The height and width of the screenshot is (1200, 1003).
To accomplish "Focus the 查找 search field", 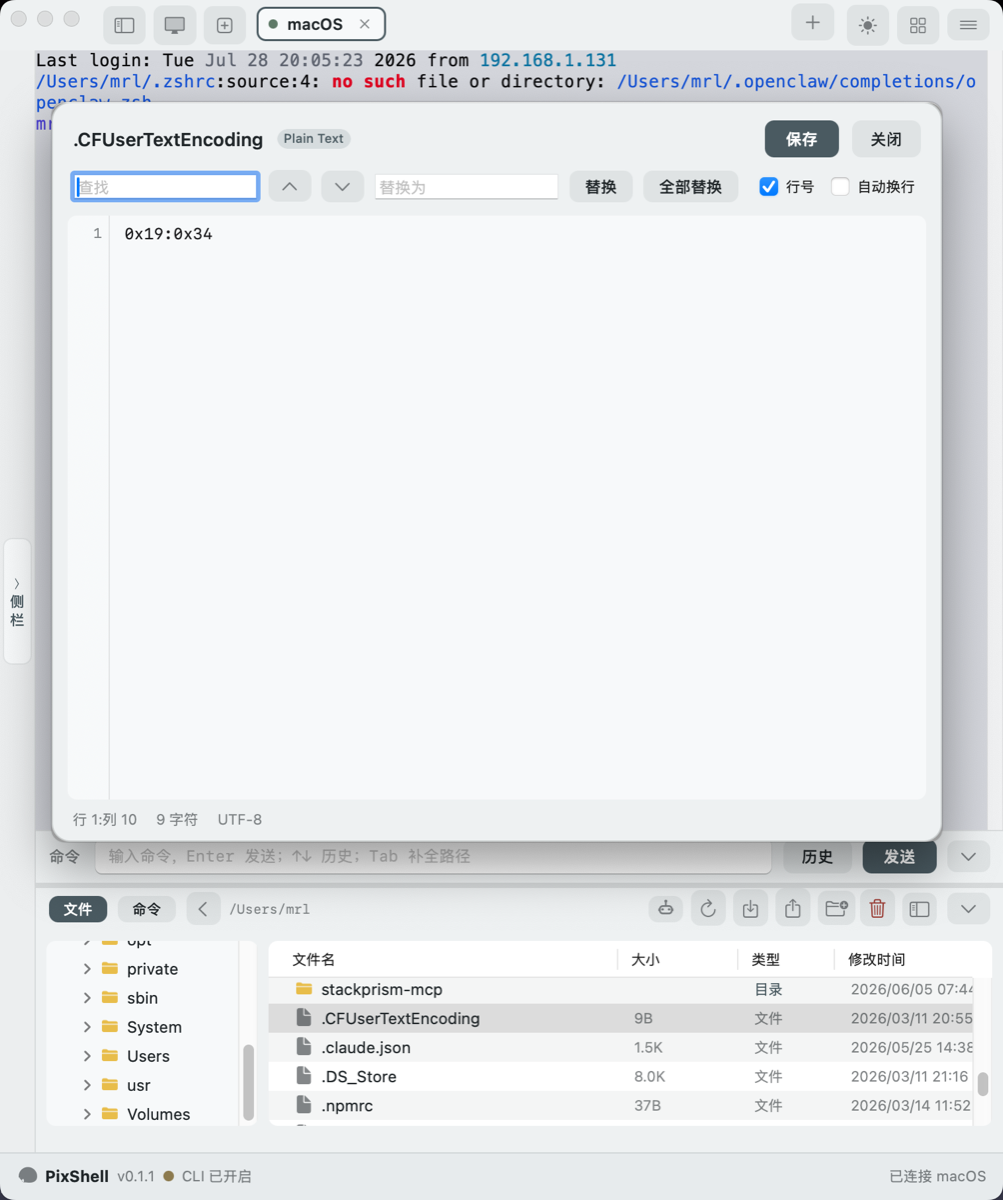I will [166, 187].
